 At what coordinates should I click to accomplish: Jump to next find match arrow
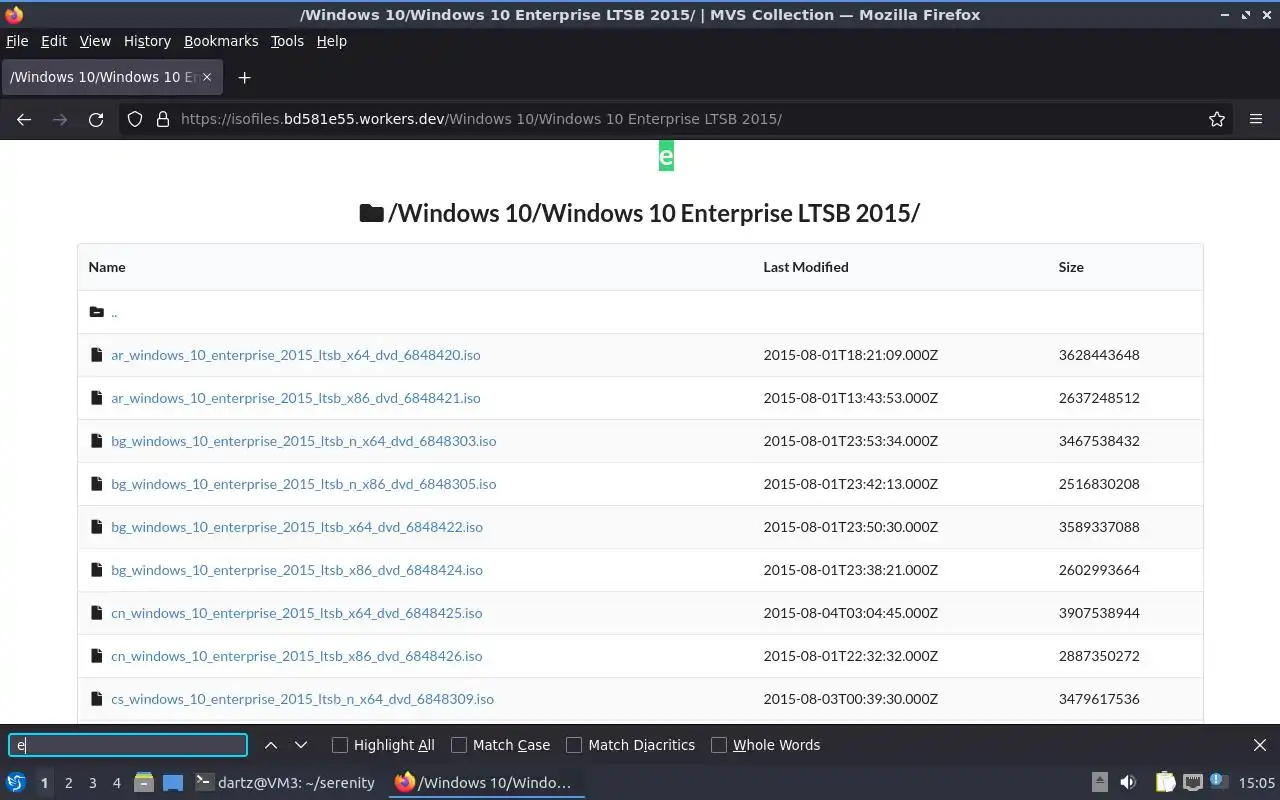pos(301,745)
